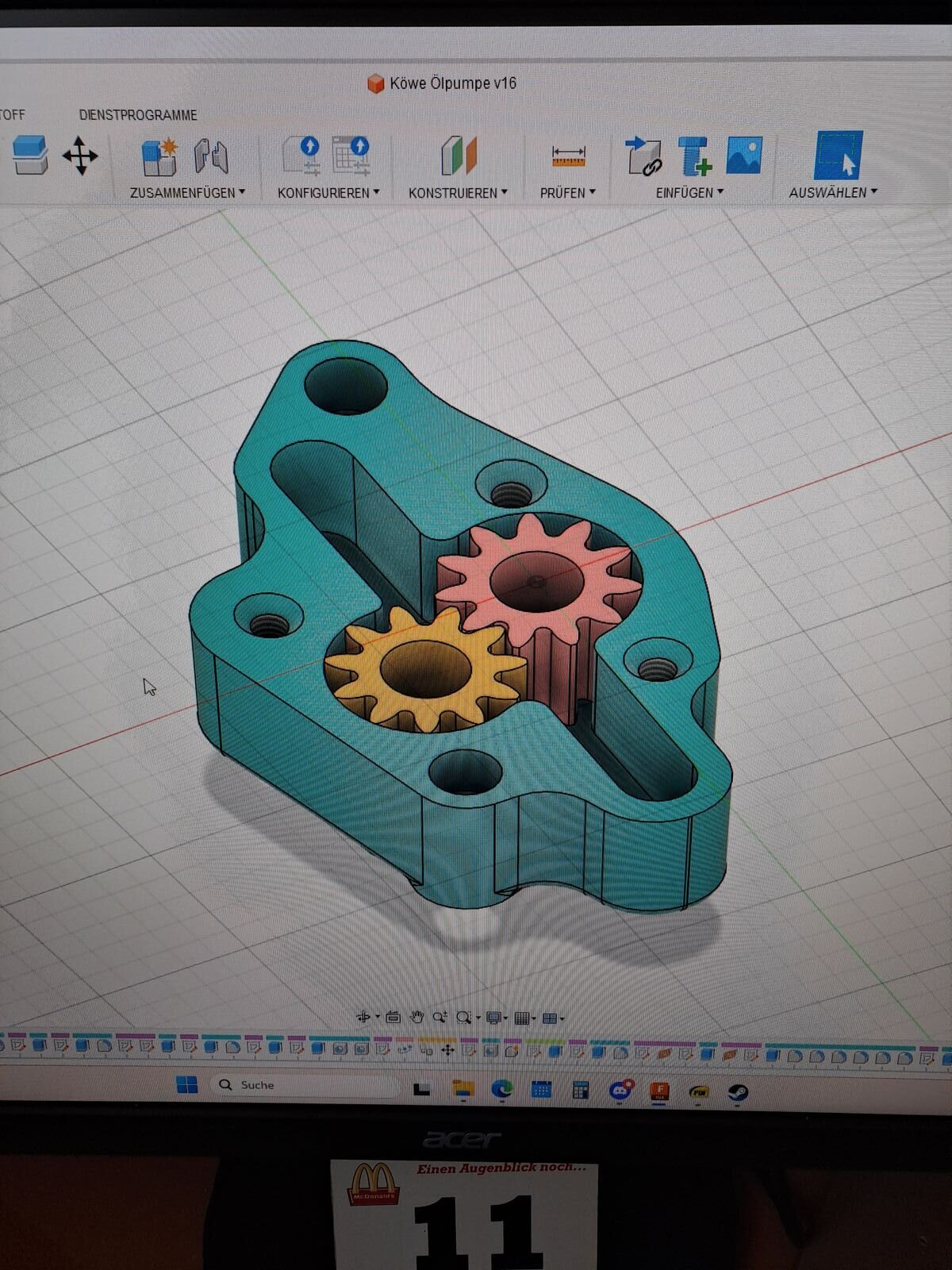Screen dimensions: 952x1270
Task: Open the EINFÜGEN dropdown menu
Action: pyautogui.click(x=689, y=192)
